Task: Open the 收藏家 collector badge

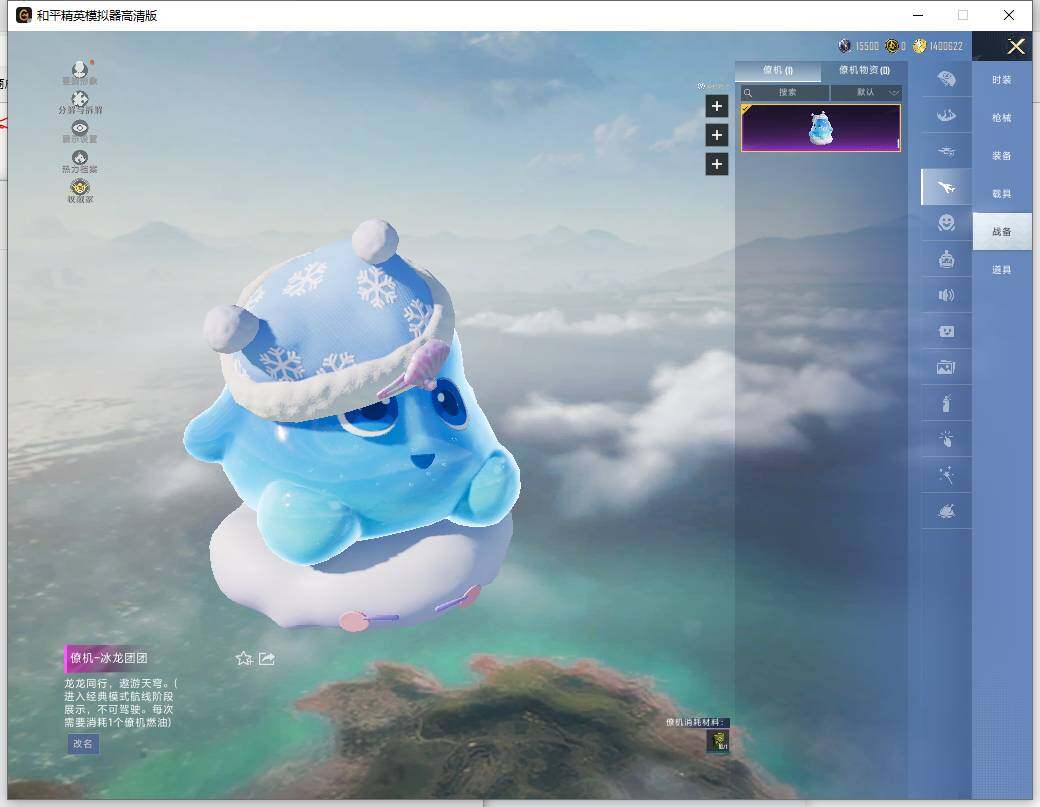Action: [x=80, y=192]
